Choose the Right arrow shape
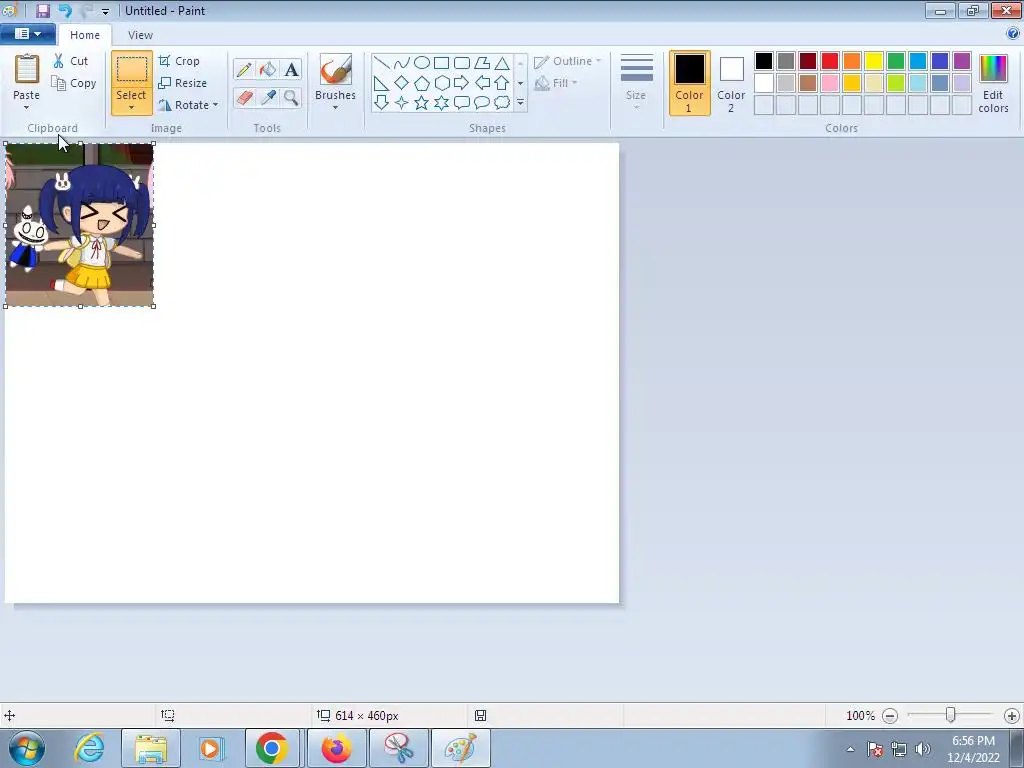This screenshot has width=1024, height=768. coord(462,83)
